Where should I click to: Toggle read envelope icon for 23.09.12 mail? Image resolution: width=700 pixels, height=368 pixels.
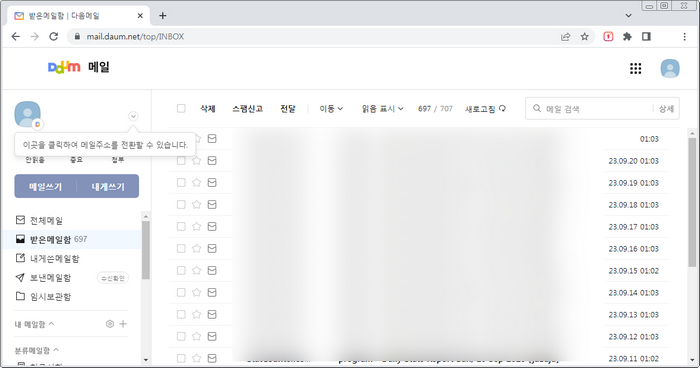(x=212, y=336)
